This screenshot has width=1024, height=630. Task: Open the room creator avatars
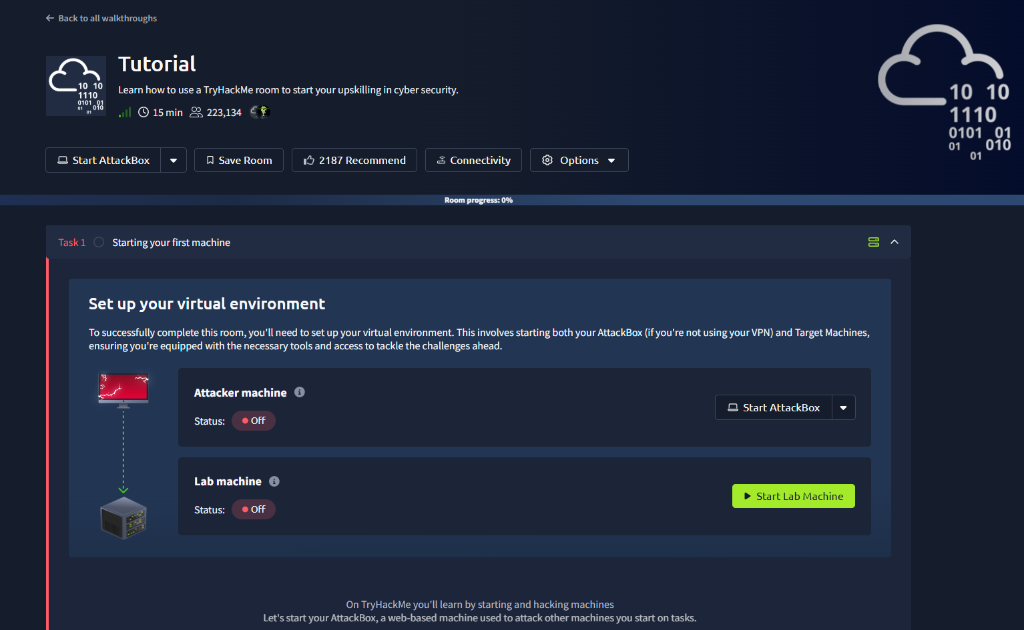click(261, 112)
